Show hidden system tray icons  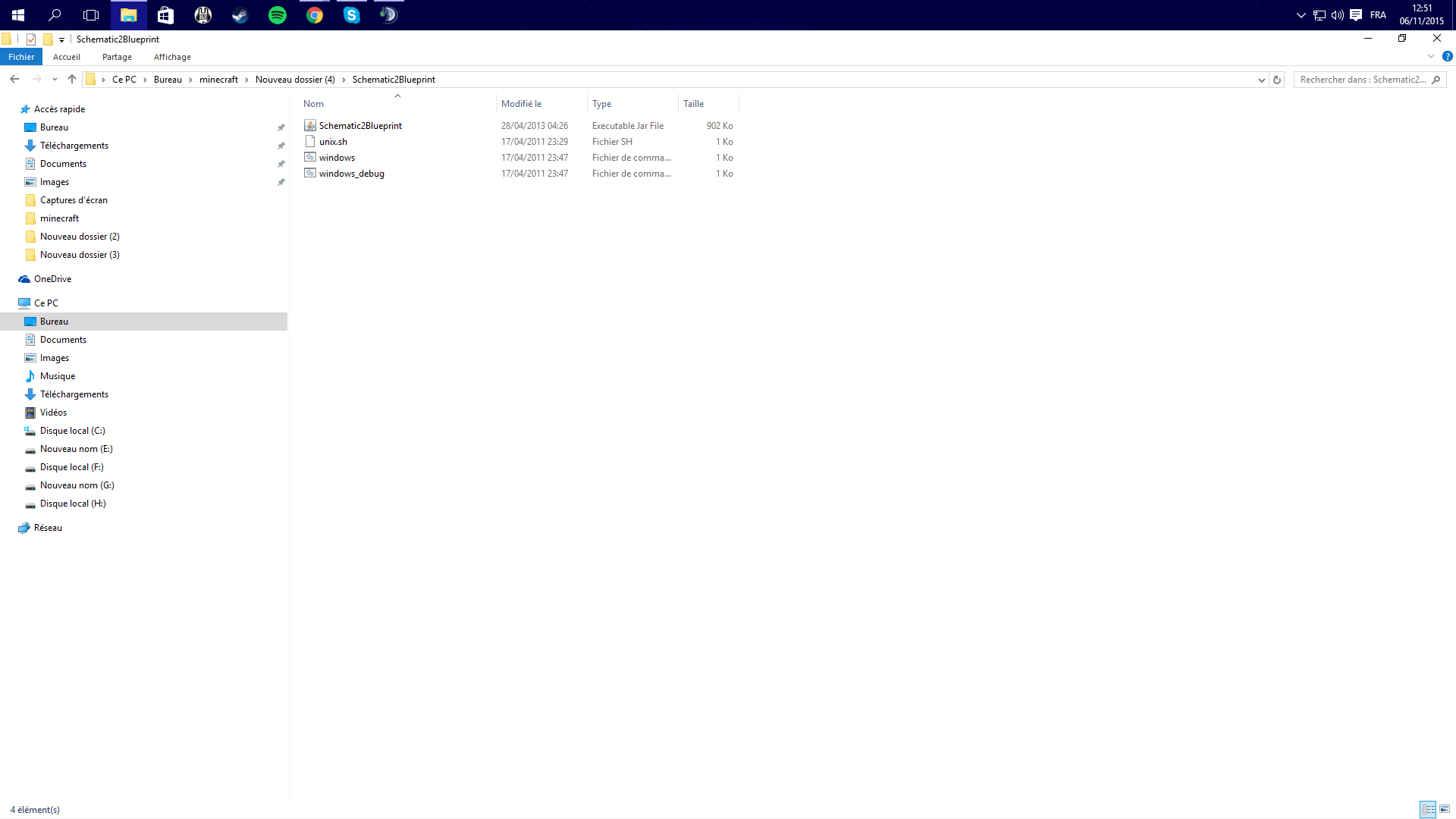click(x=1301, y=15)
